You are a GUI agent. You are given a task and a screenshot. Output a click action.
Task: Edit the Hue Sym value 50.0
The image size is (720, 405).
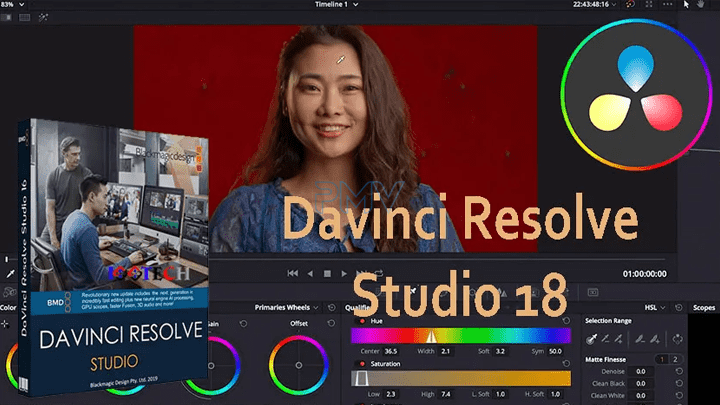(555, 351)
